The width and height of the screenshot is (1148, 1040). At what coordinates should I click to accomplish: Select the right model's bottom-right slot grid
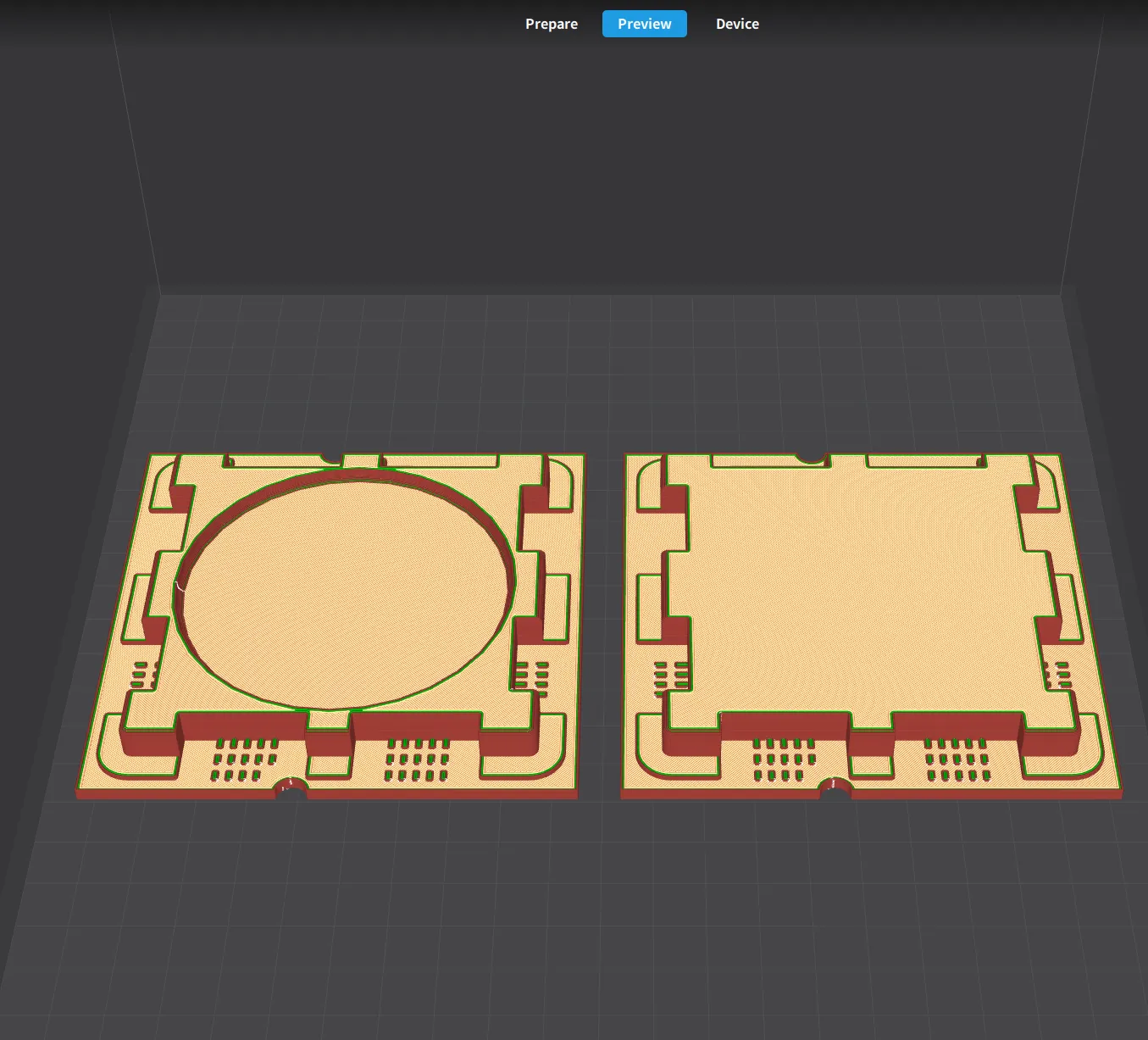957,759
